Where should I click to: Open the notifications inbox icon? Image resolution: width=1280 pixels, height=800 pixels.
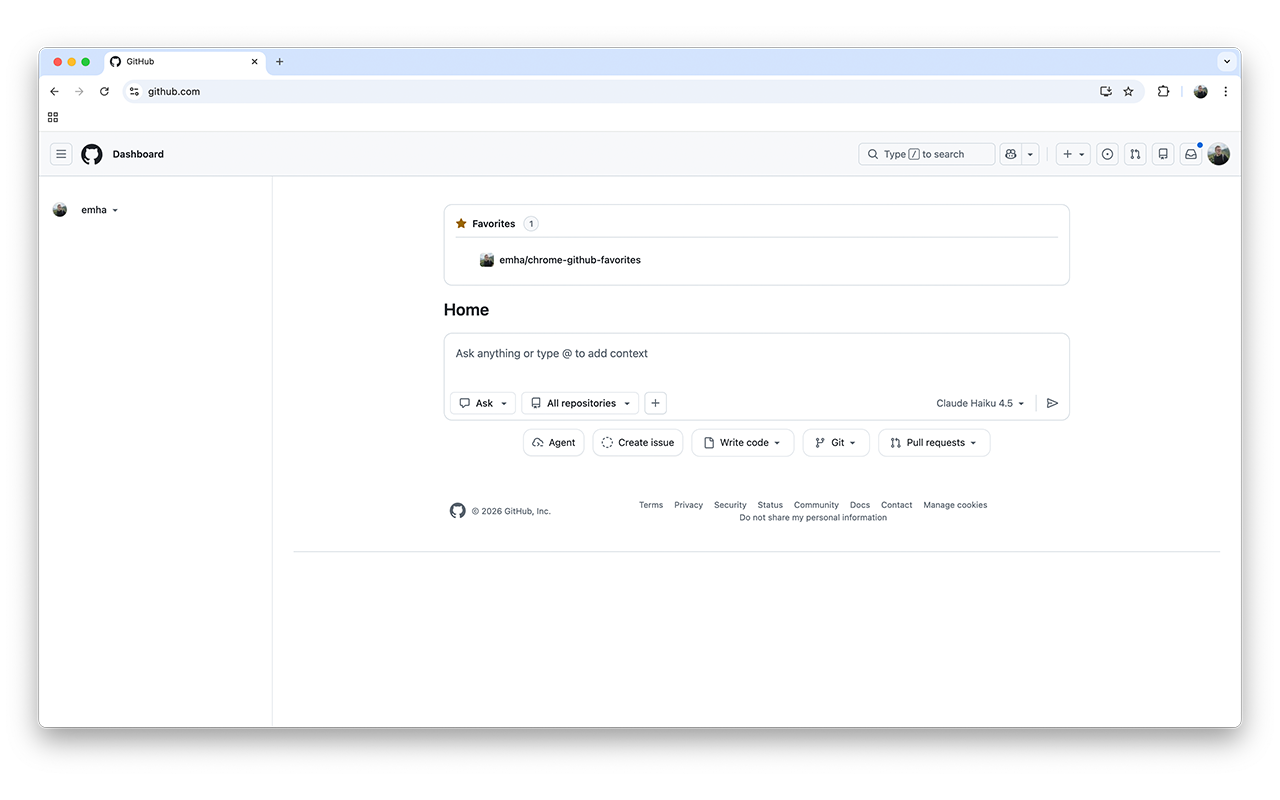point(1191,154)
